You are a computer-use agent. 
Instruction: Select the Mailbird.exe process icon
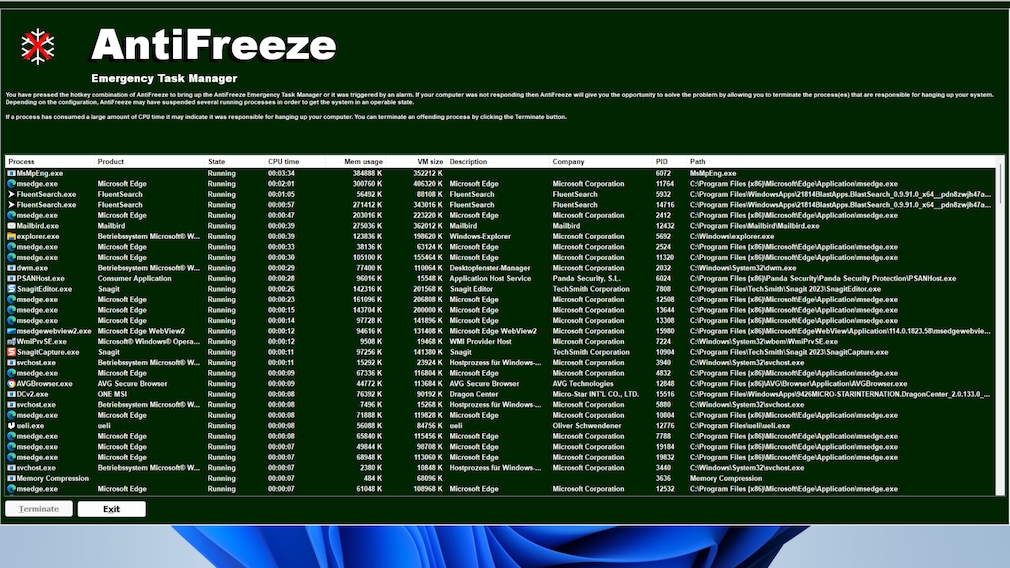11,226
